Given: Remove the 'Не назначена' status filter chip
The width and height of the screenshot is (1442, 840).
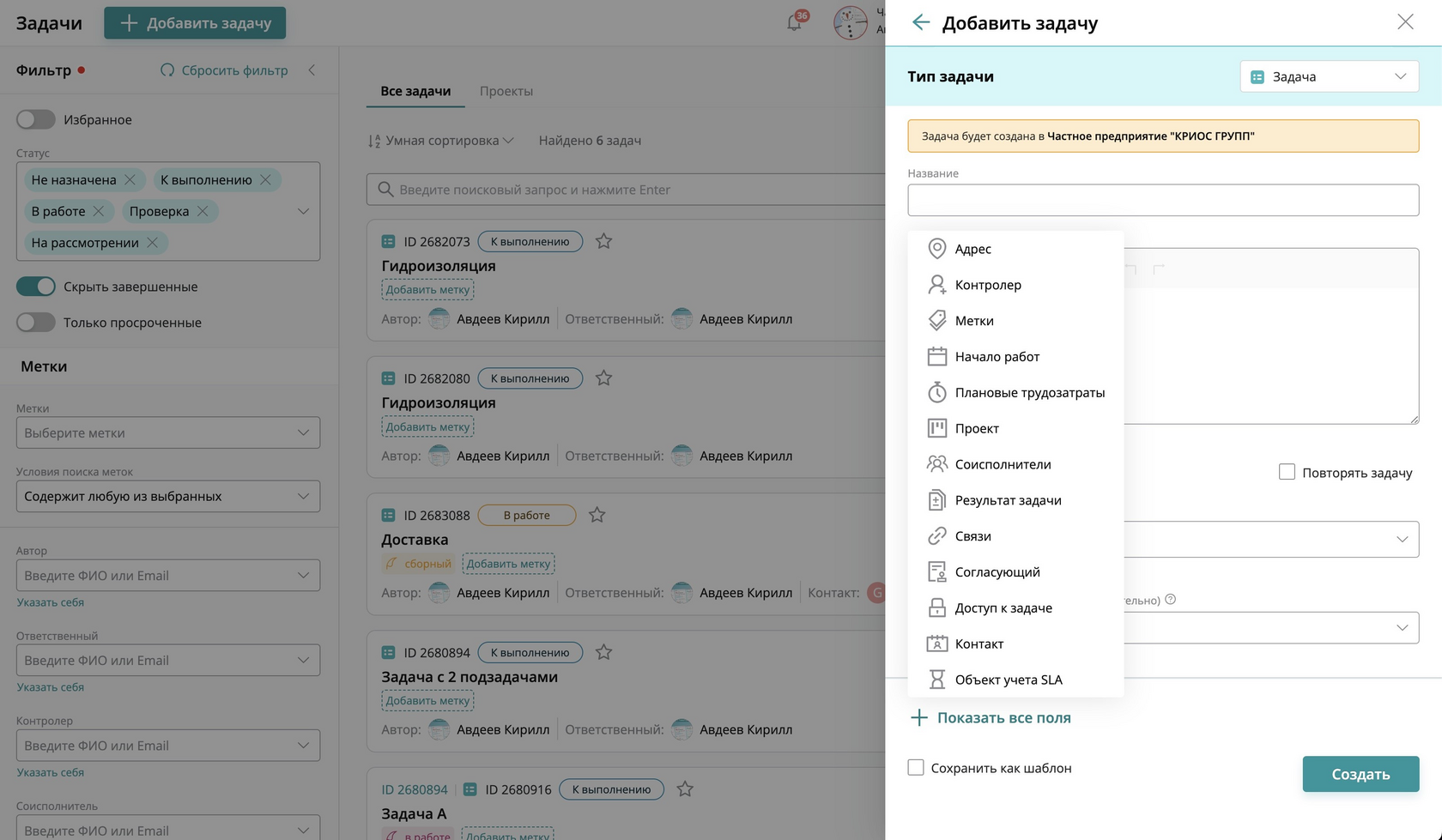Looking at the screenshot, I should coord(130,180).
